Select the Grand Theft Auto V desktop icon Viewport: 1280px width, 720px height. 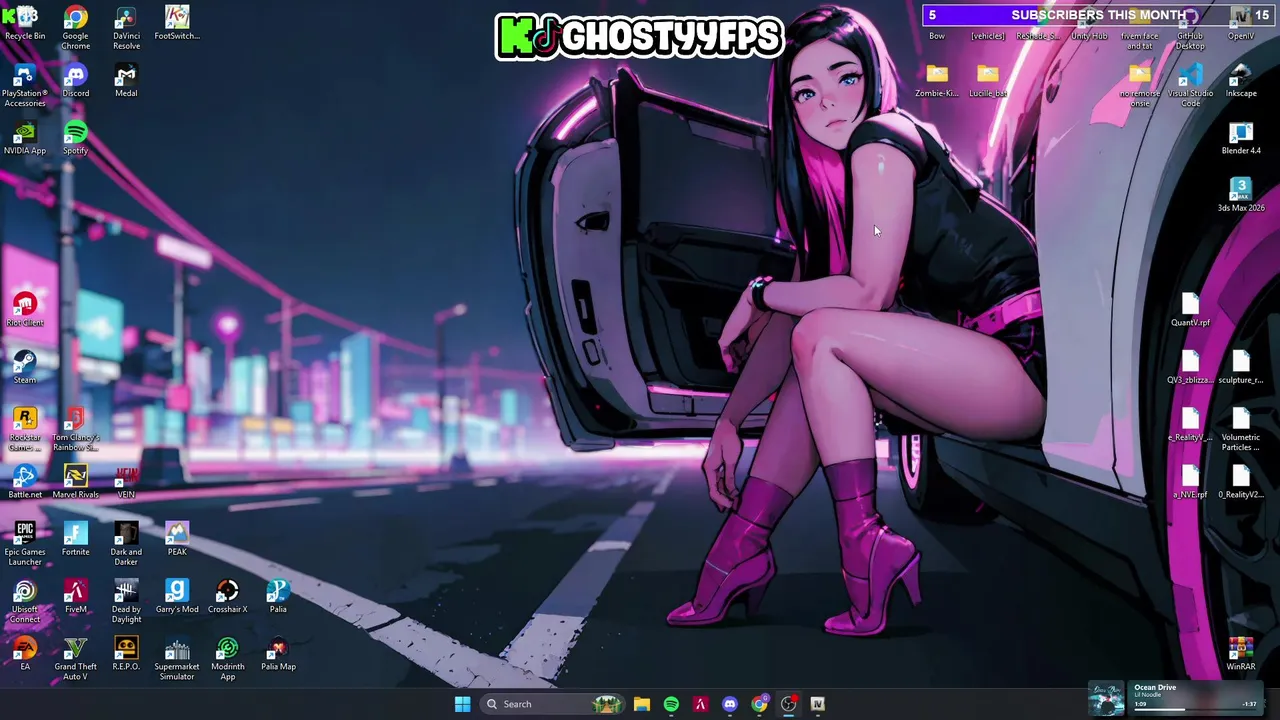[x=75, y=659]
